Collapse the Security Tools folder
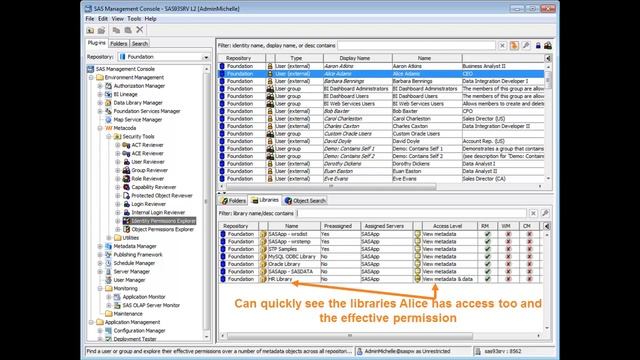The width and height of the screenshot is (640, 360). [109, 137]
